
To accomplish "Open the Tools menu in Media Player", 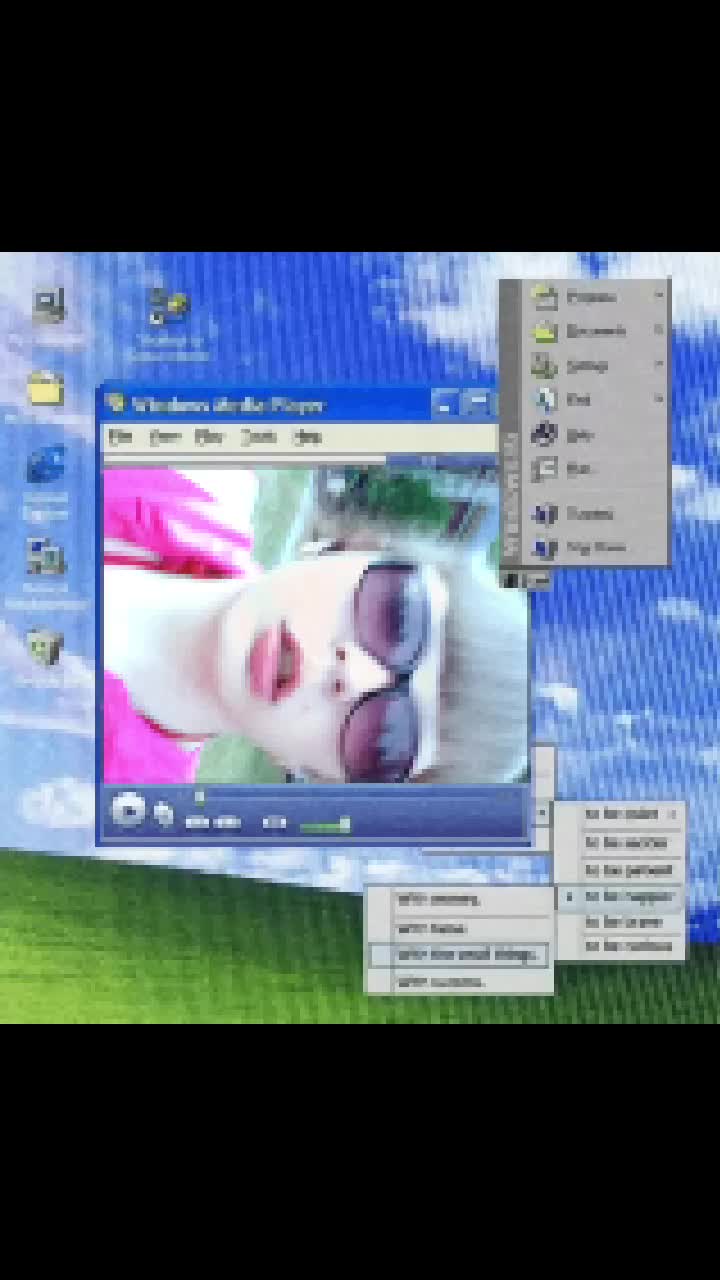I will pyautogui.click(x=258, y=437).
